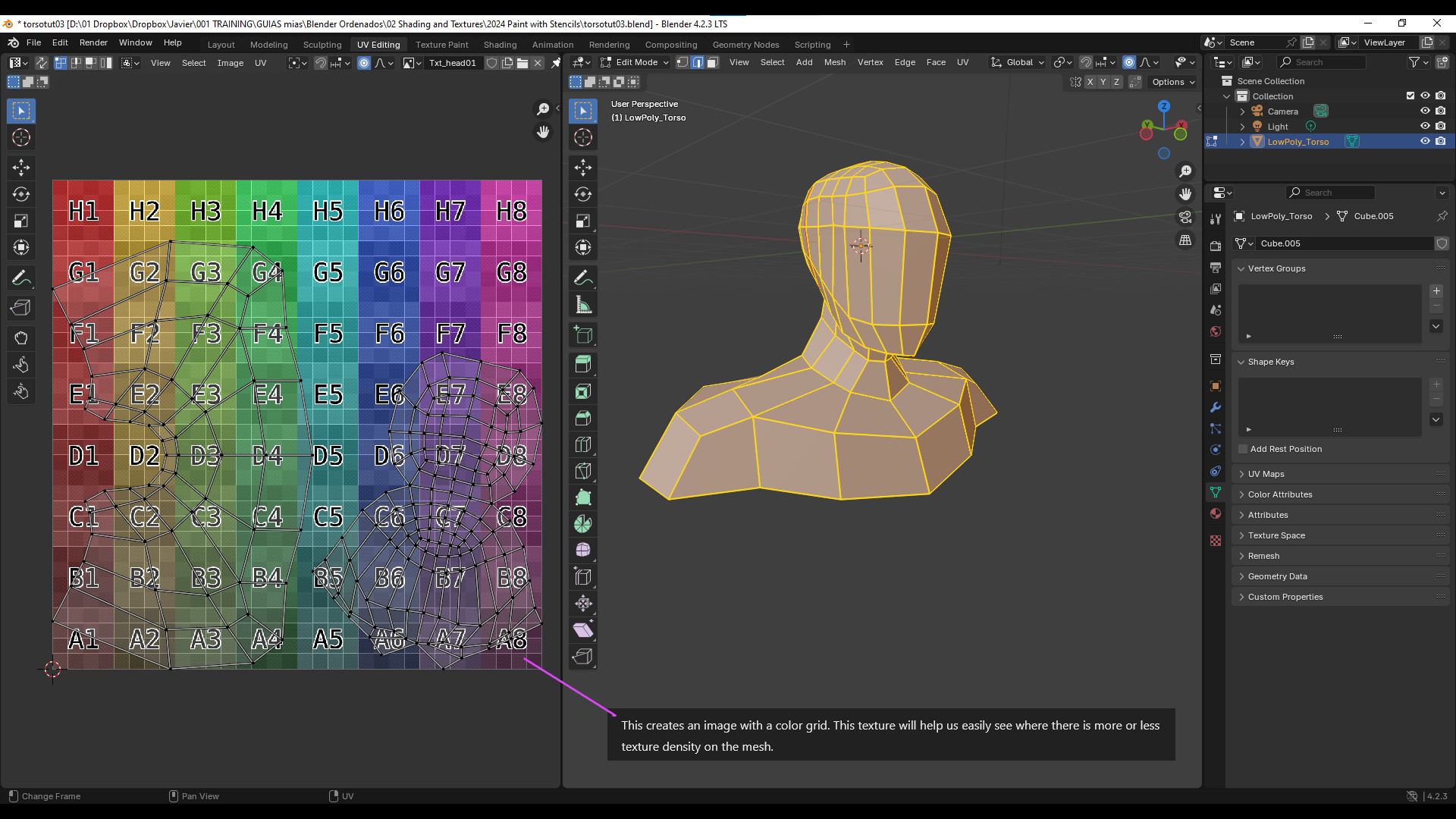Open the Modifiers properties tab (wrench)

(x=1216, y=407)
